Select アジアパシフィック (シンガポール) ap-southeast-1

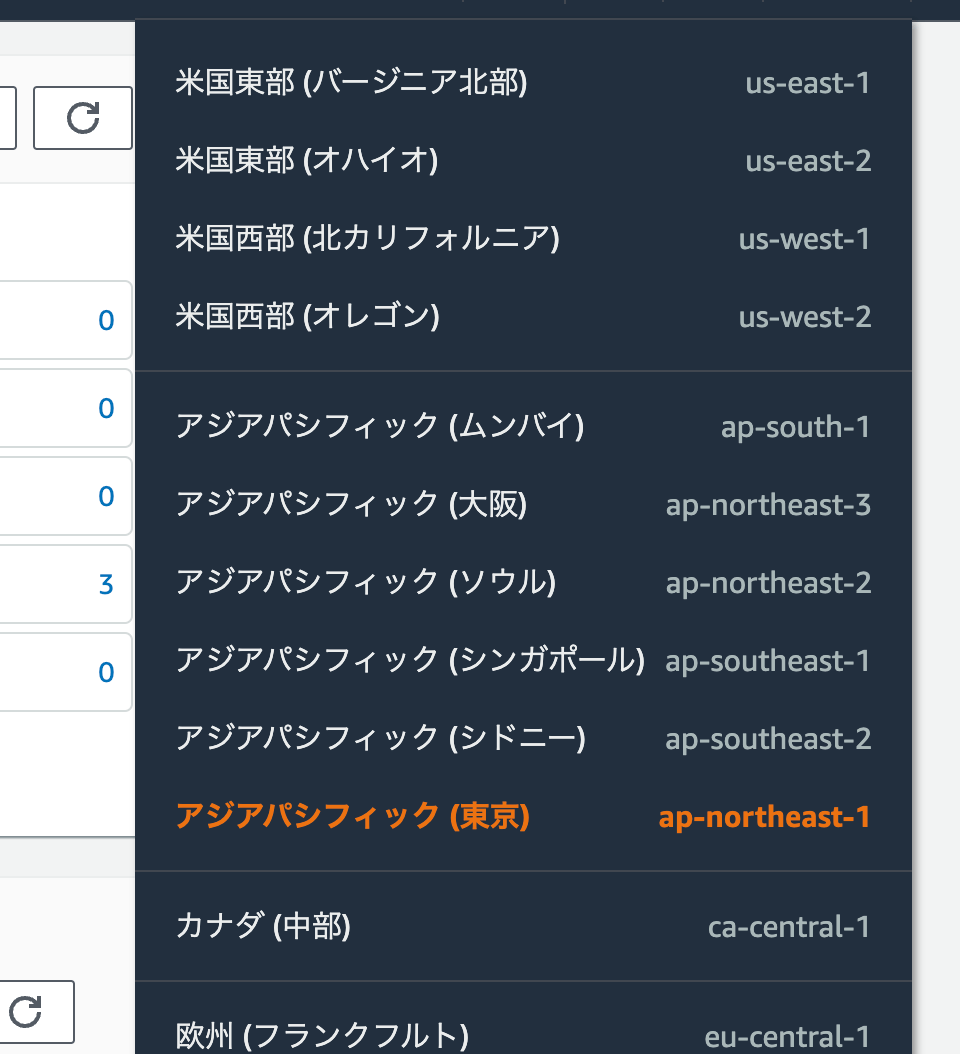523,661
